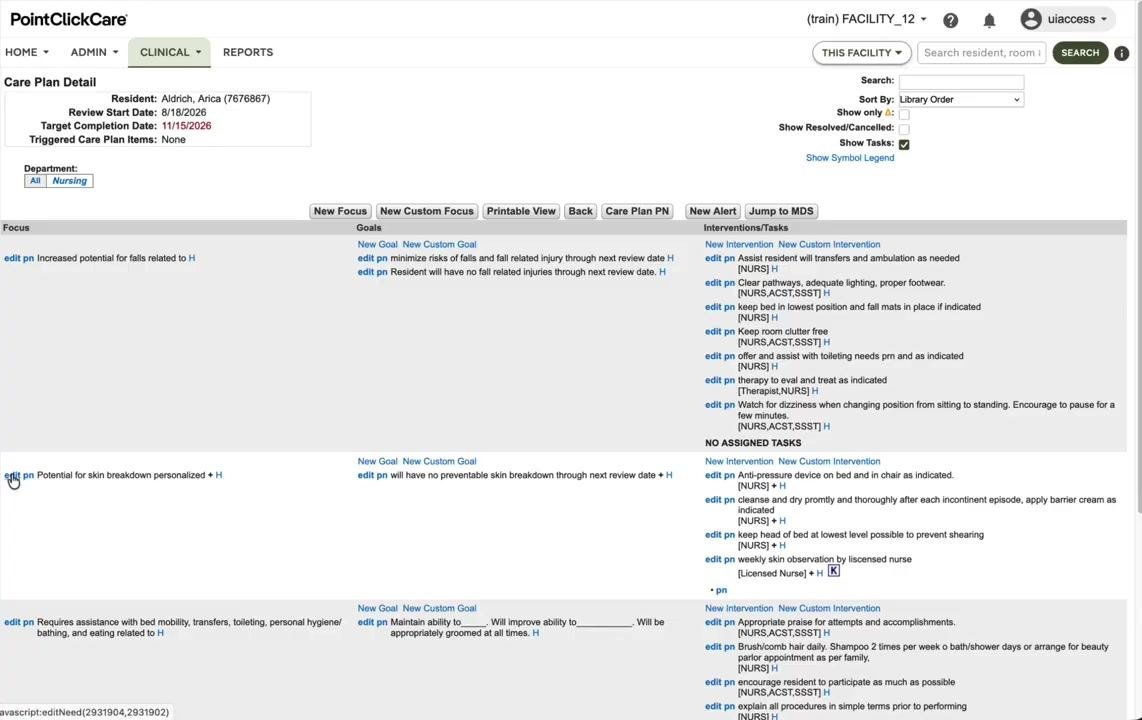Open the CLINICAL menu
Image resolution: width=1142 pixels, height=720 pixels.
pos(170,52)
